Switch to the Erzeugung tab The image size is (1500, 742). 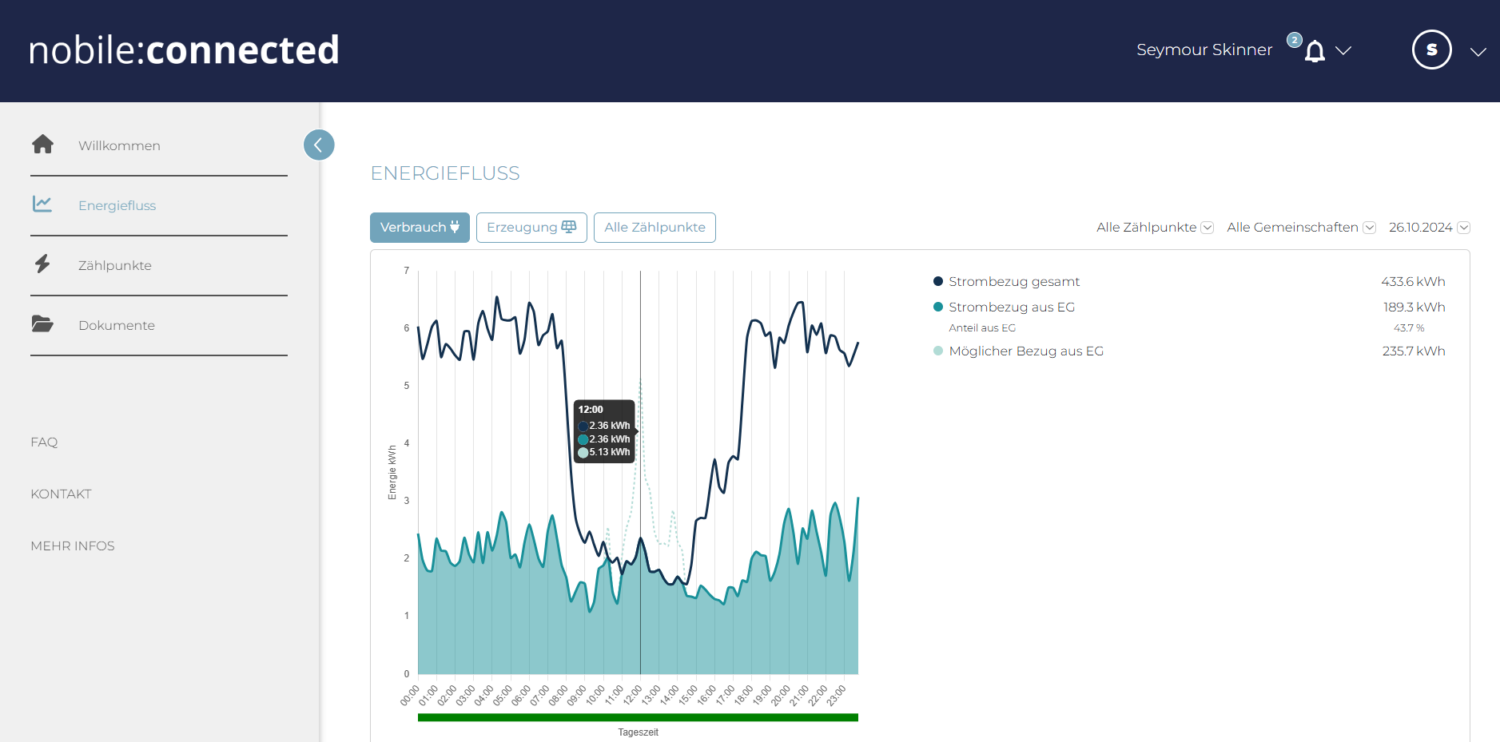click(x=531, y=227)
